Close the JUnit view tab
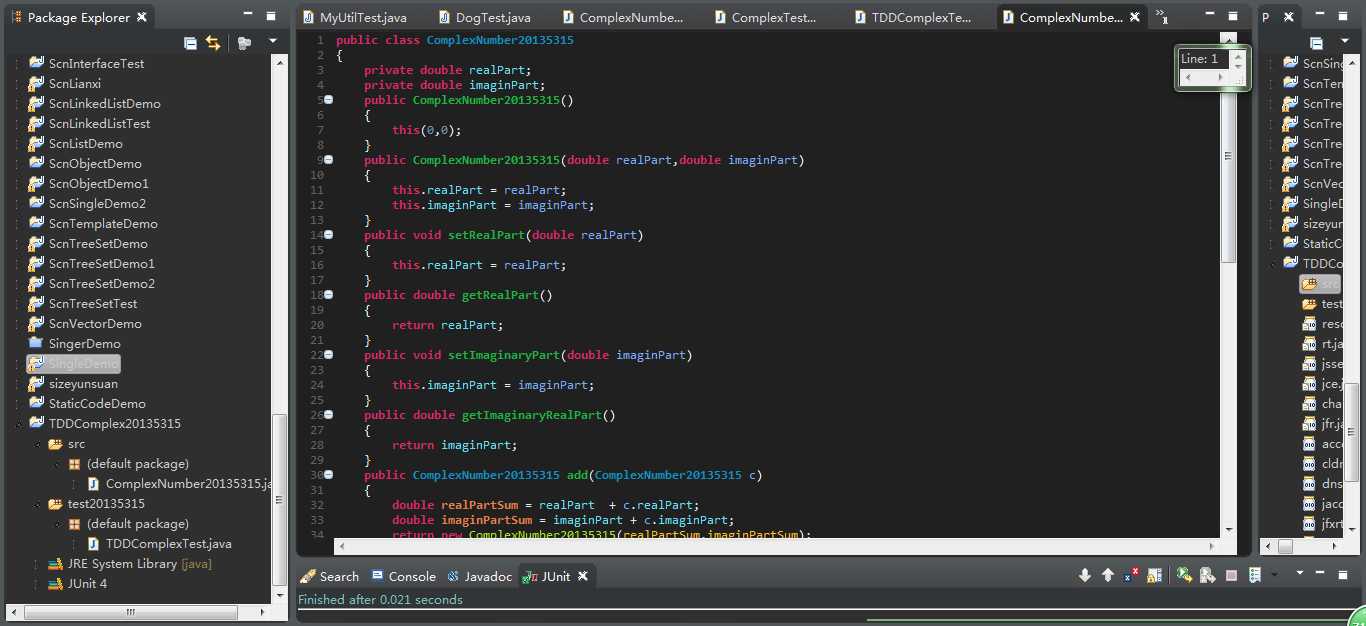Viewport: 1366px width, 626px height. click(582, 576)
